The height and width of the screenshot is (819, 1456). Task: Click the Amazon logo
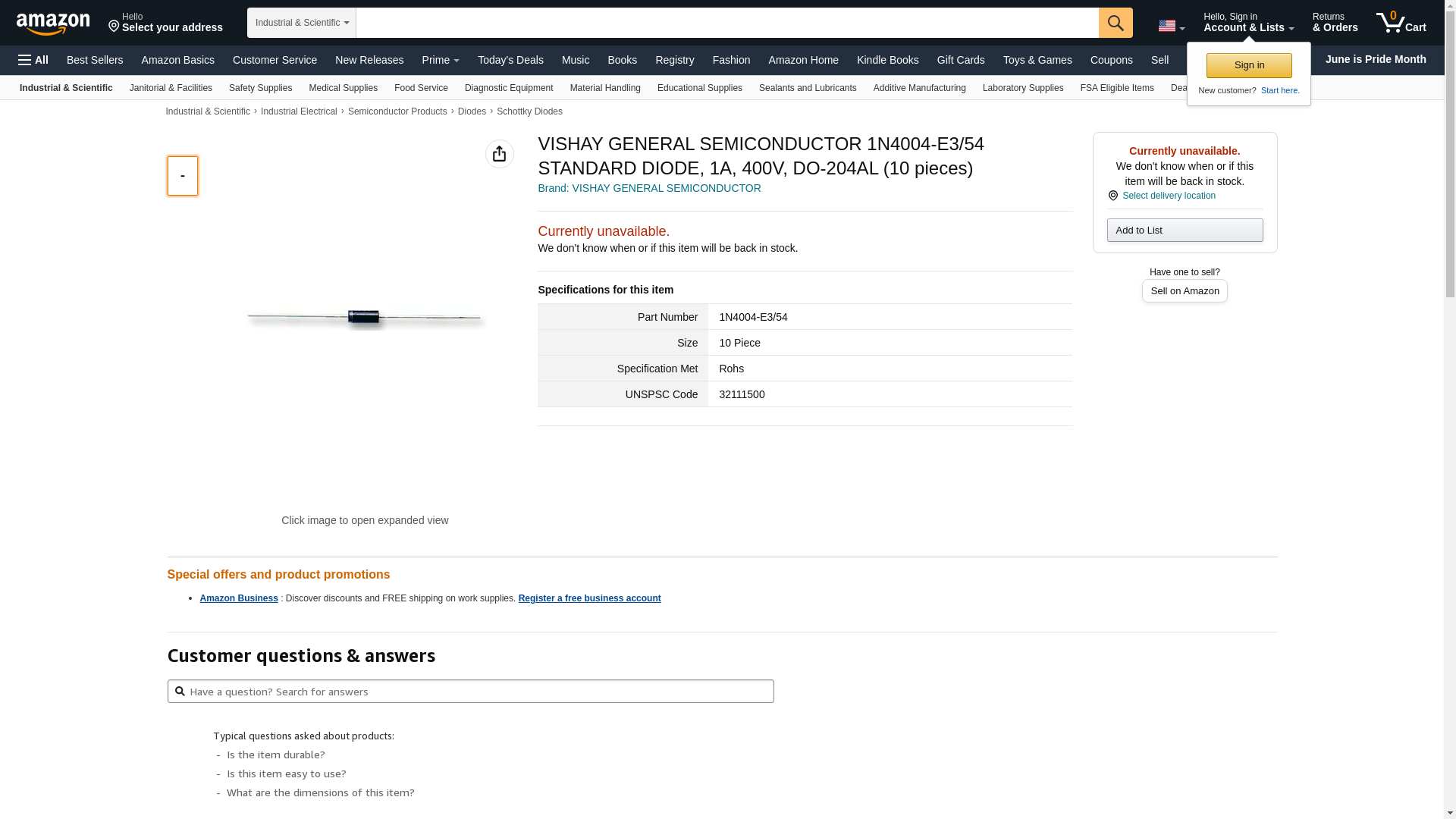click(53, 24)
